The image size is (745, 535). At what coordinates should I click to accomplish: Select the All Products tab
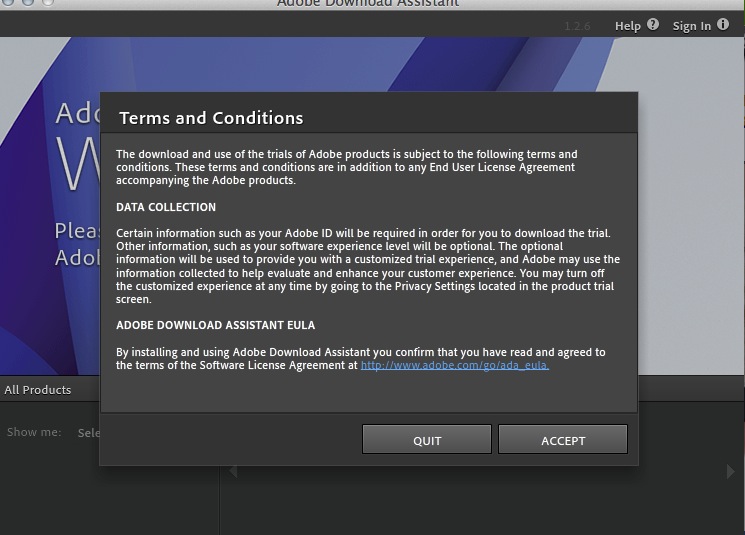point(38,390)
